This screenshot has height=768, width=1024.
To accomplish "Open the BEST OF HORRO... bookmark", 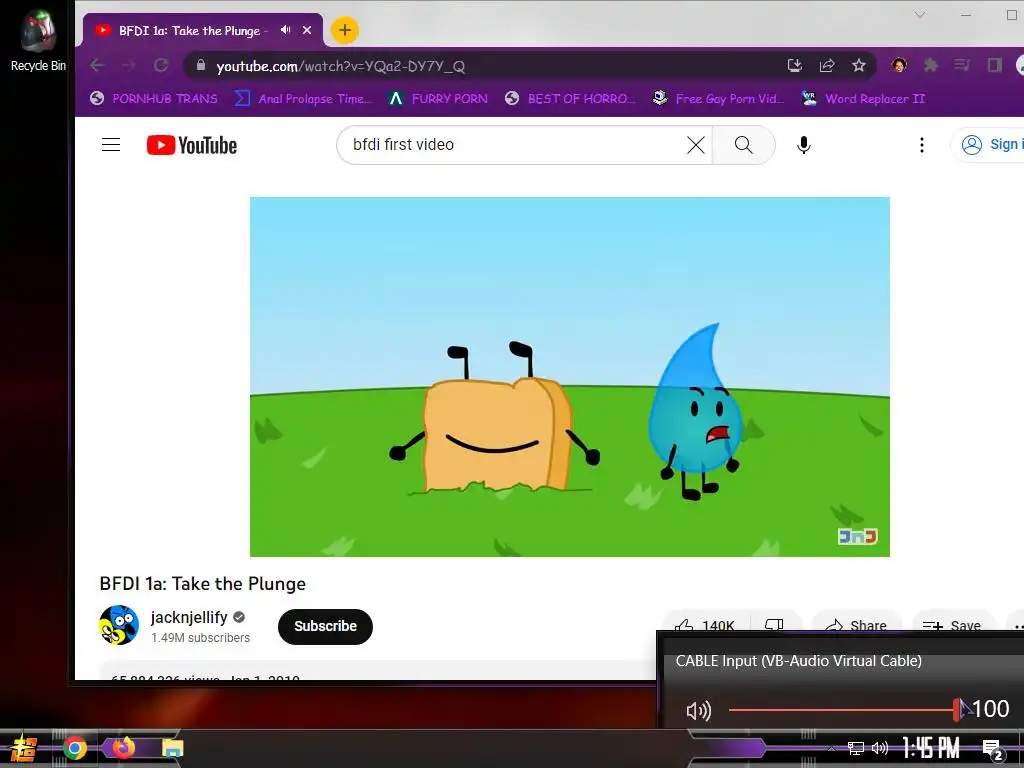I will click(570, 99).
